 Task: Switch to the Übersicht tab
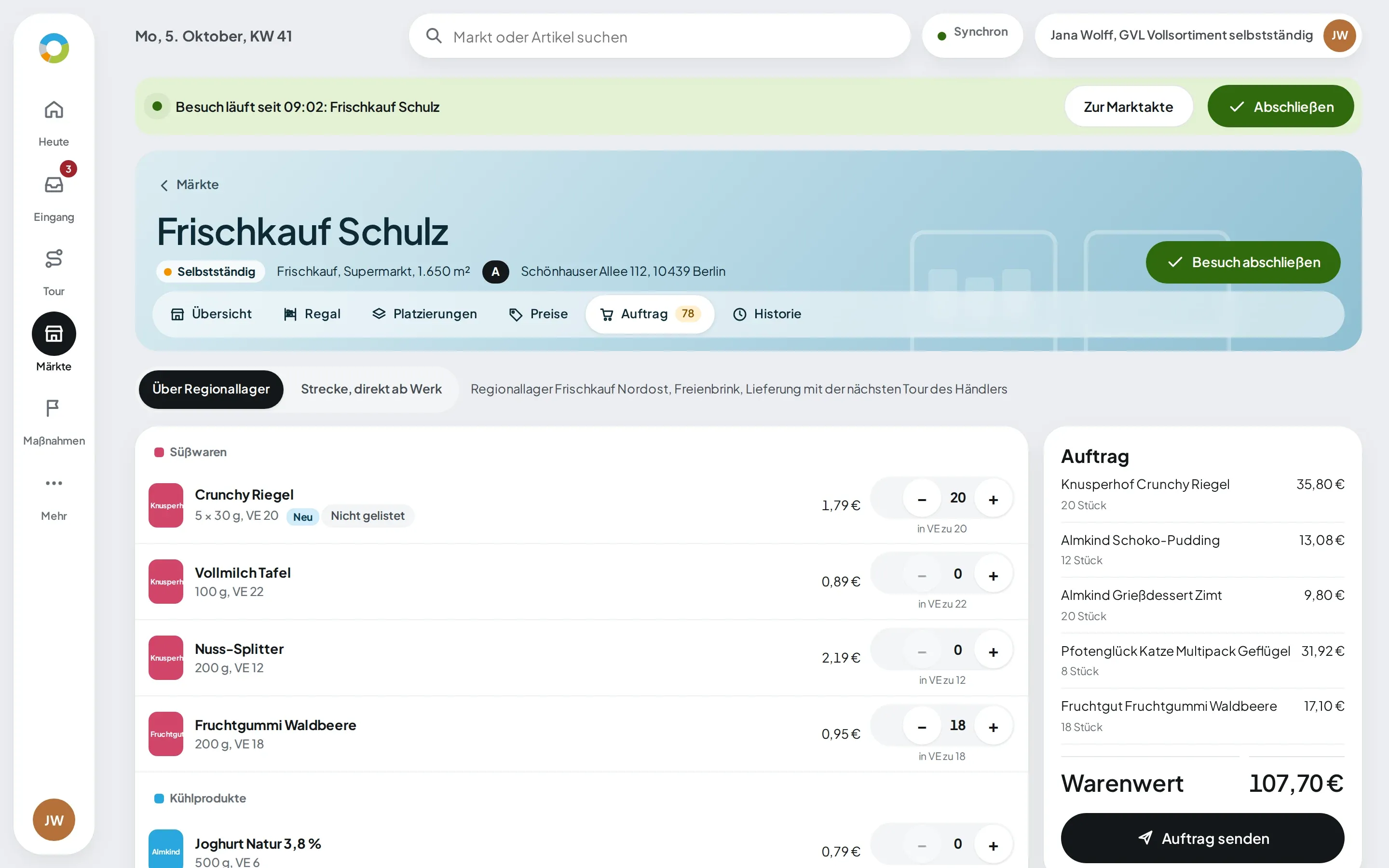click(x=211, y=314)
